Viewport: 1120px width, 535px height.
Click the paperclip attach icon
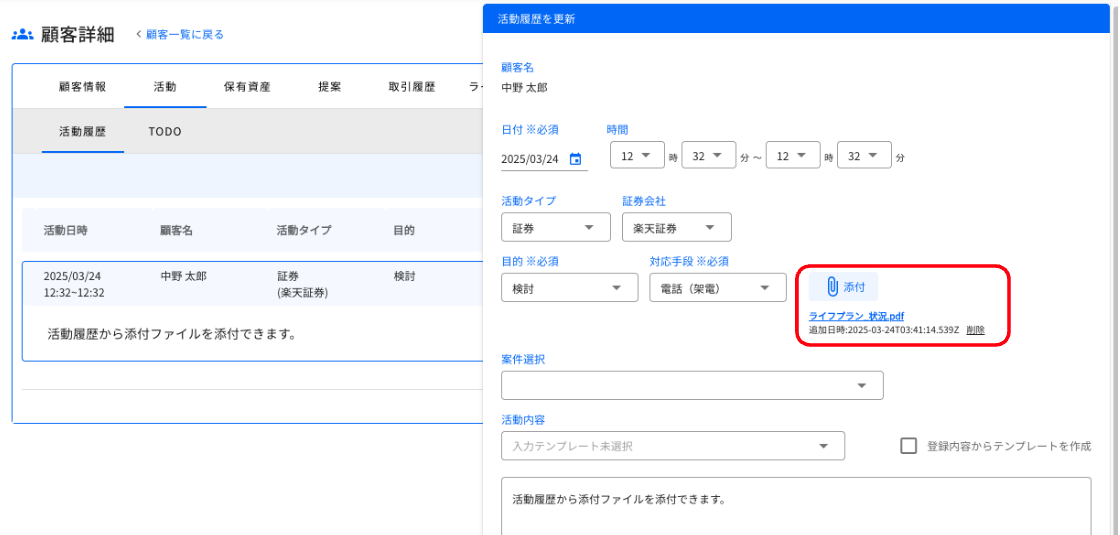coord(832,286)
